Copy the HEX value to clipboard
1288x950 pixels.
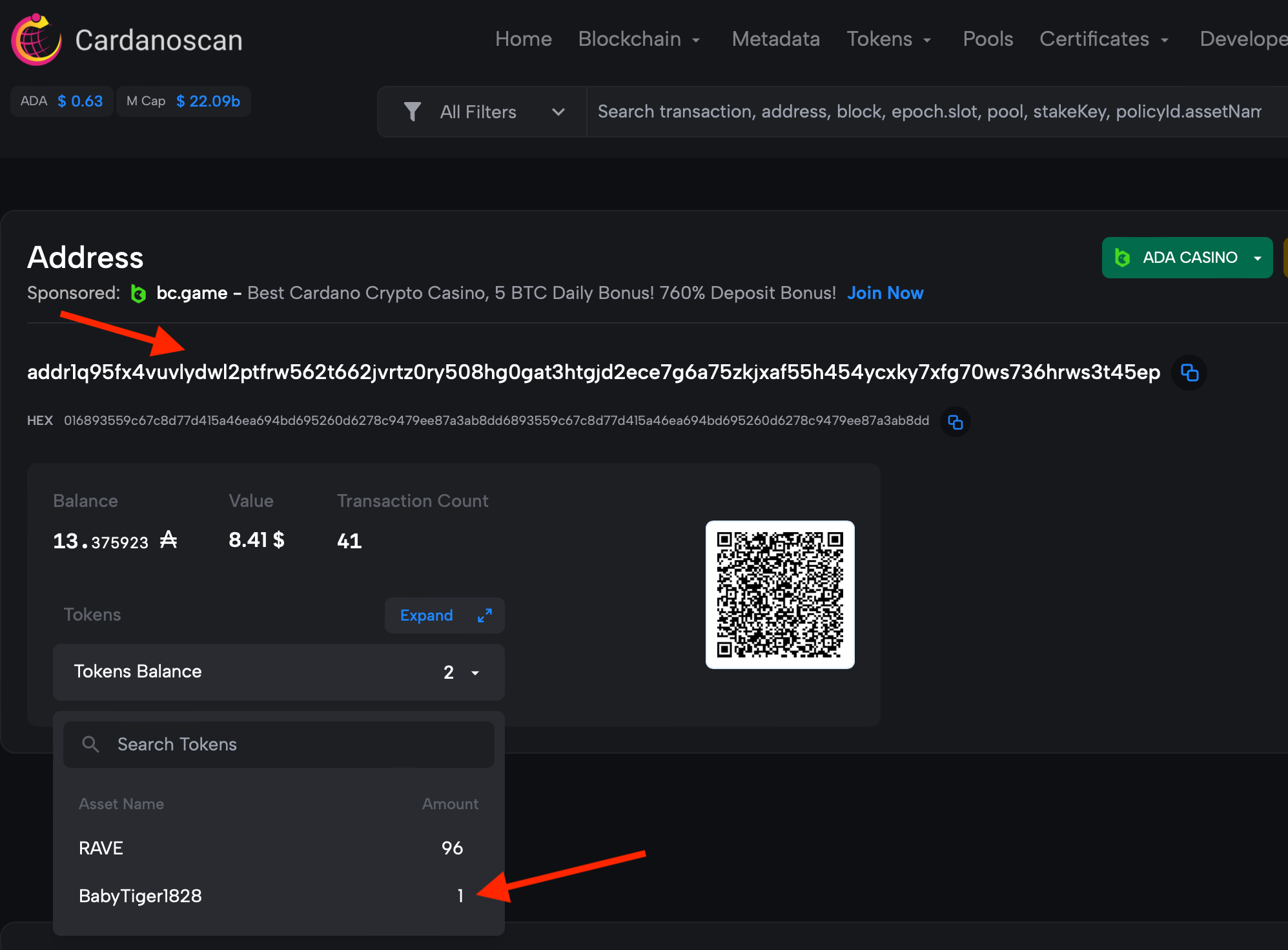click(955, 422)
